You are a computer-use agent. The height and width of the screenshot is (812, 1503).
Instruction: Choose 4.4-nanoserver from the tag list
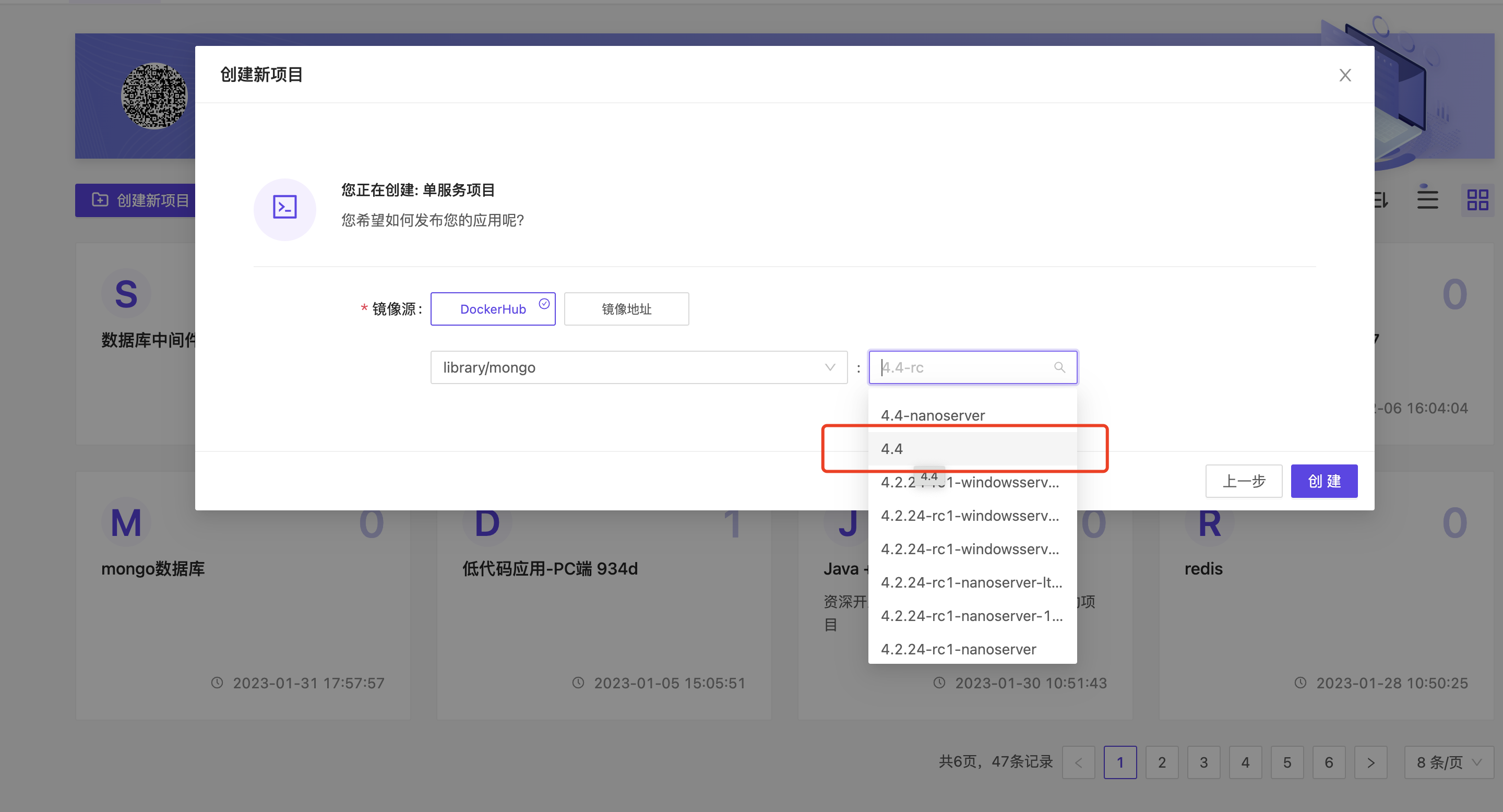(933, 415)
